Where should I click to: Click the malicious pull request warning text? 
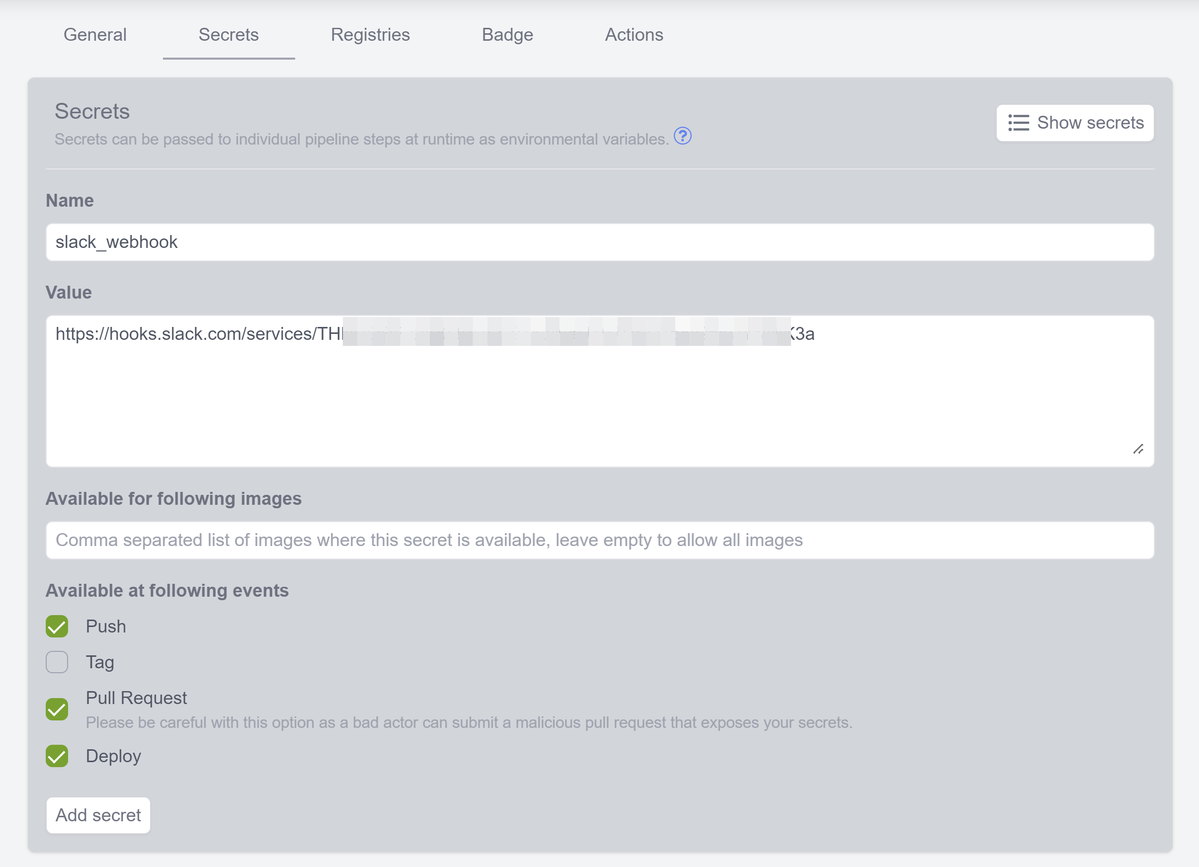click(x=469, y=722)
